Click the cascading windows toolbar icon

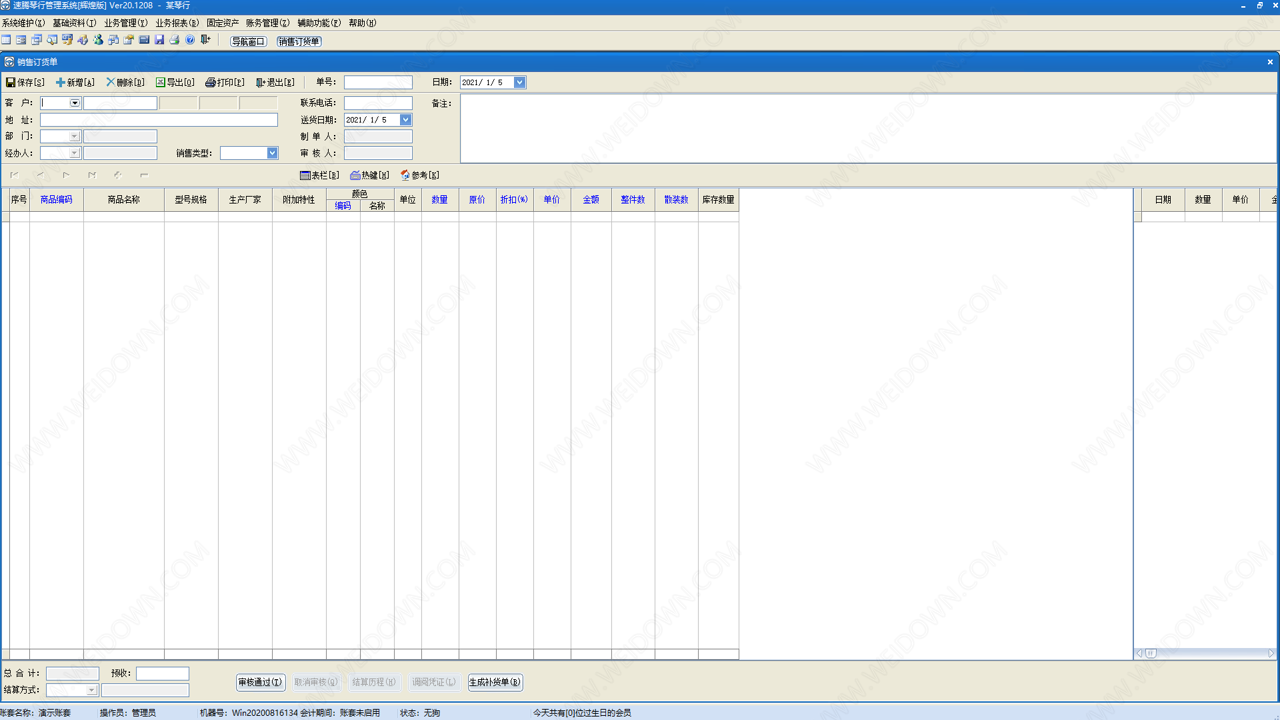click(36, 40)
